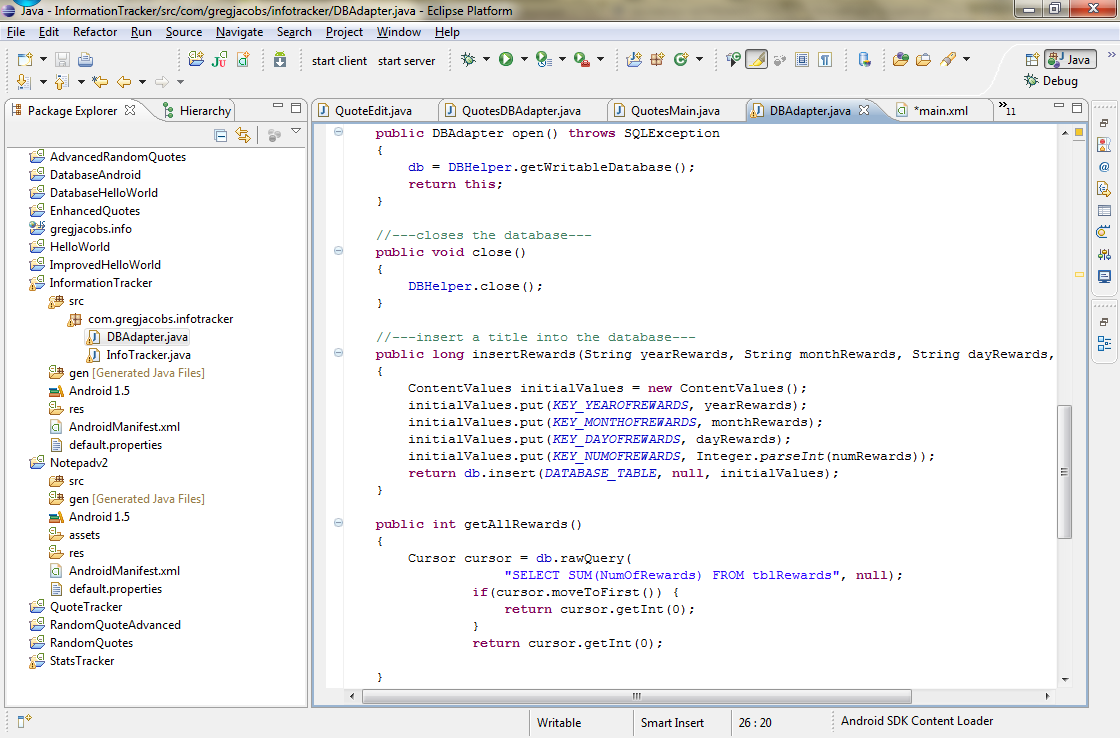Click the Android SDK manager download icon
Viewport: 1120px width, 738px height.
pos(280,60)
